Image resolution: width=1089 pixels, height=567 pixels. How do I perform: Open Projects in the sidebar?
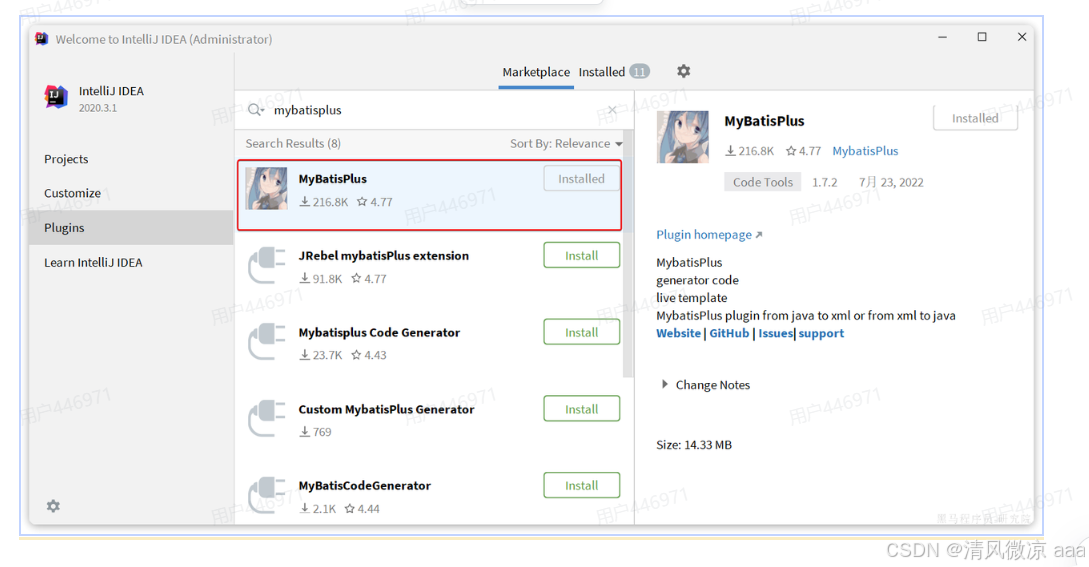[x=66, y=159]
